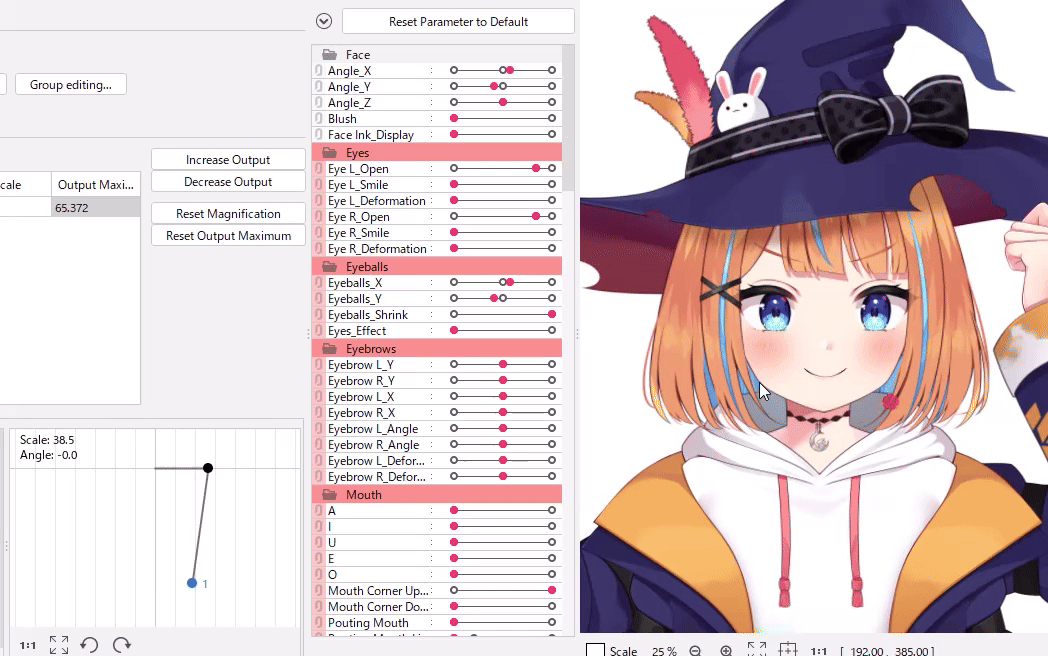Click Reset Output Maximum button
The width and height of the screenshot is (1048, 656).
228,235
